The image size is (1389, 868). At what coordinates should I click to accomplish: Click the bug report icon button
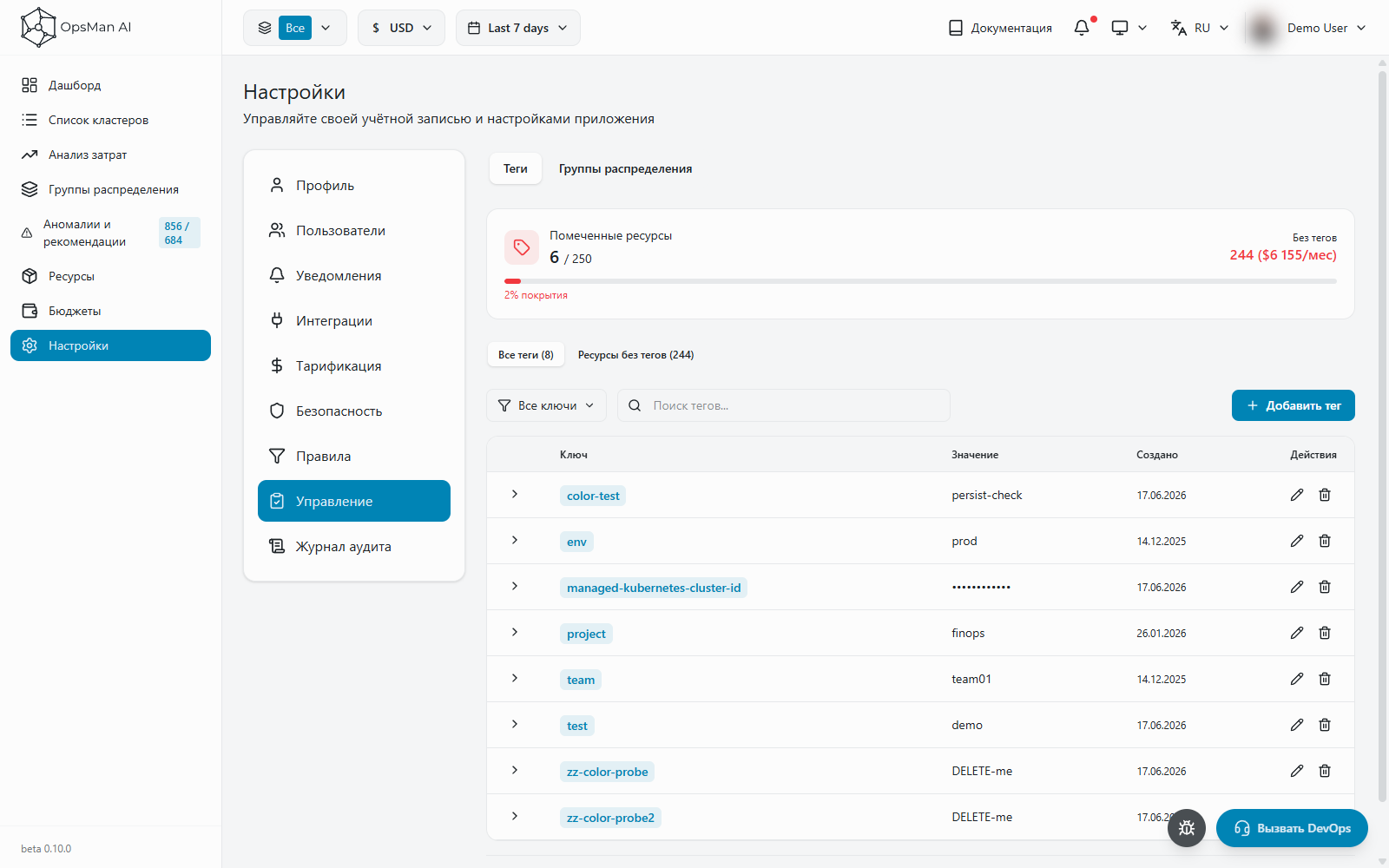tap(1187, 828)
